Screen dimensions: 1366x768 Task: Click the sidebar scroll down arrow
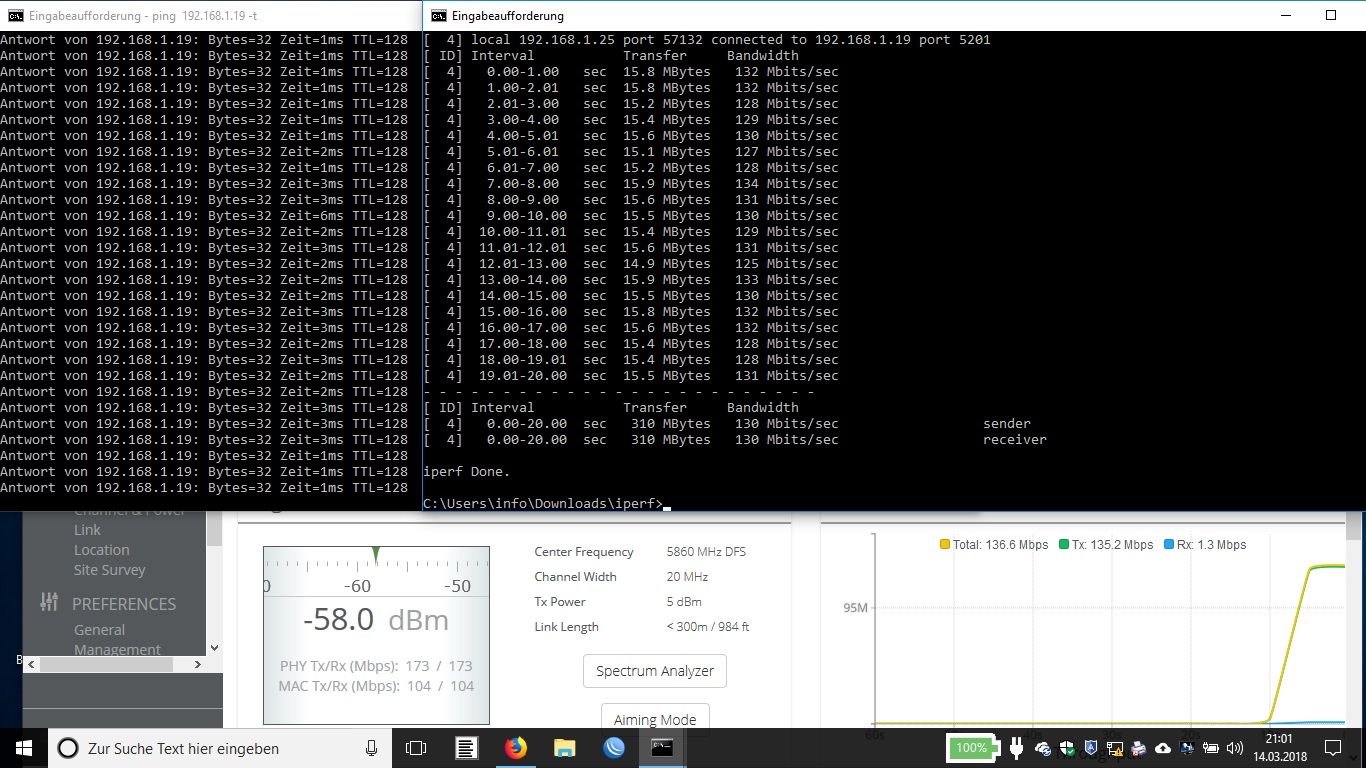pos(214,648)
